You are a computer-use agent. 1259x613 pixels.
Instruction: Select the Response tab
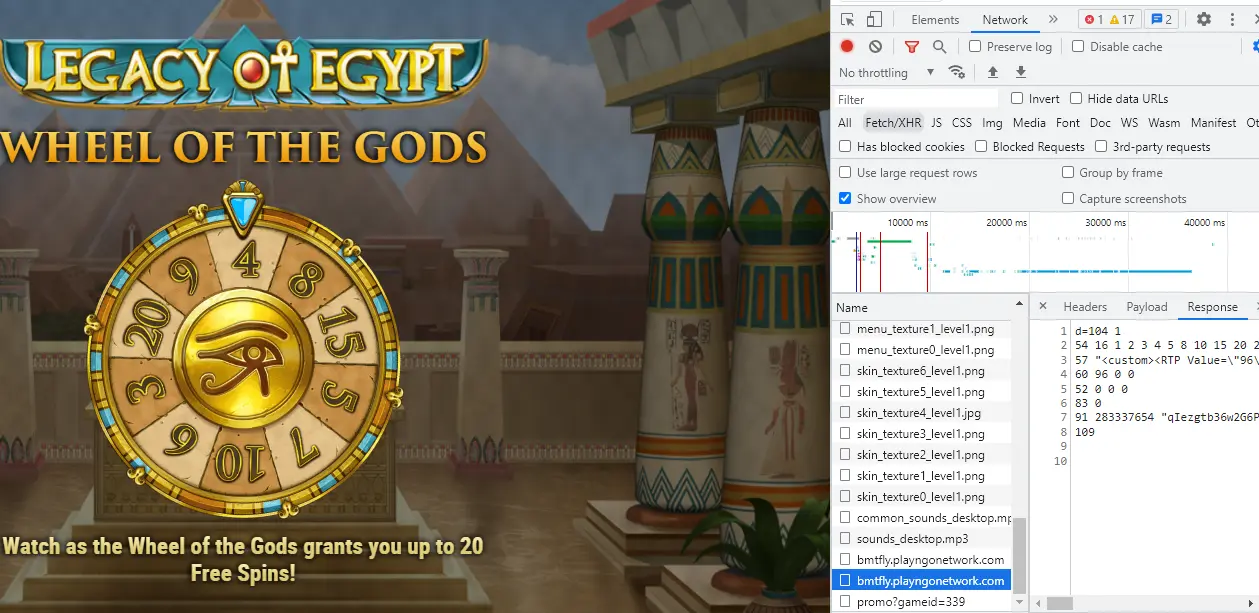point(1213,307)
